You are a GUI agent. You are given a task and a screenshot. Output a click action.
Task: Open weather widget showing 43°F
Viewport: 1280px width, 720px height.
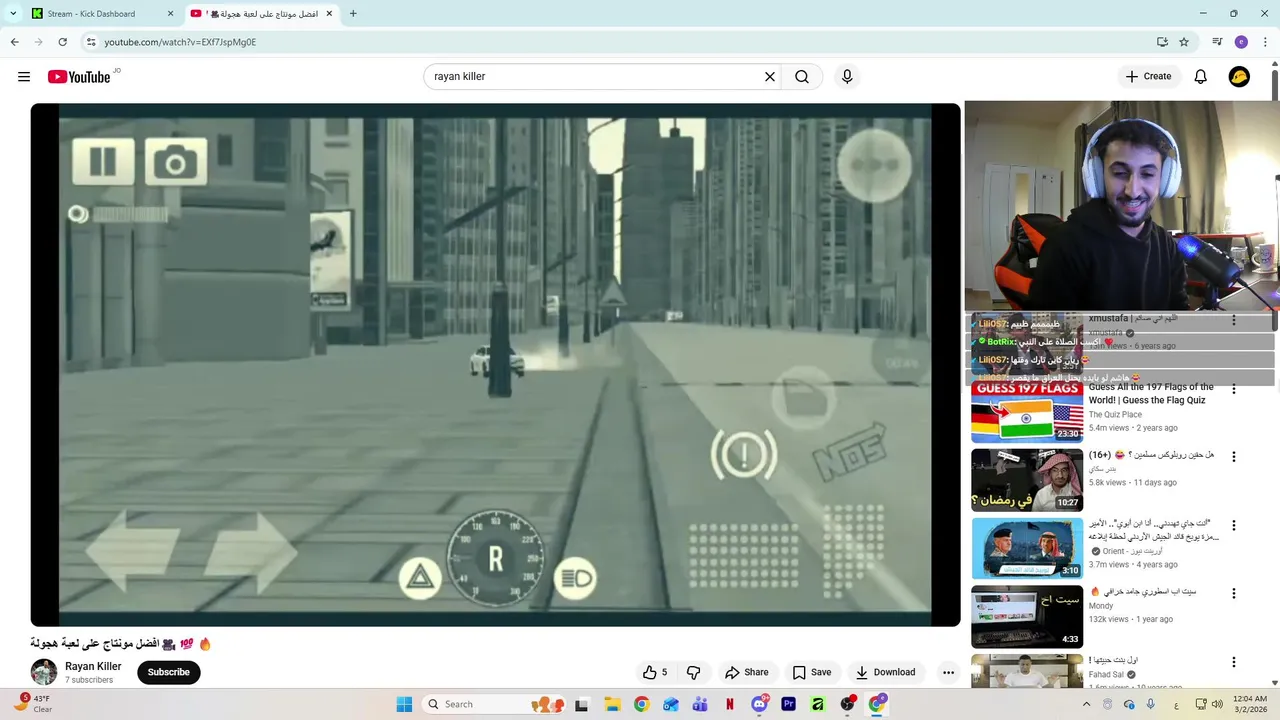[34, 704]
